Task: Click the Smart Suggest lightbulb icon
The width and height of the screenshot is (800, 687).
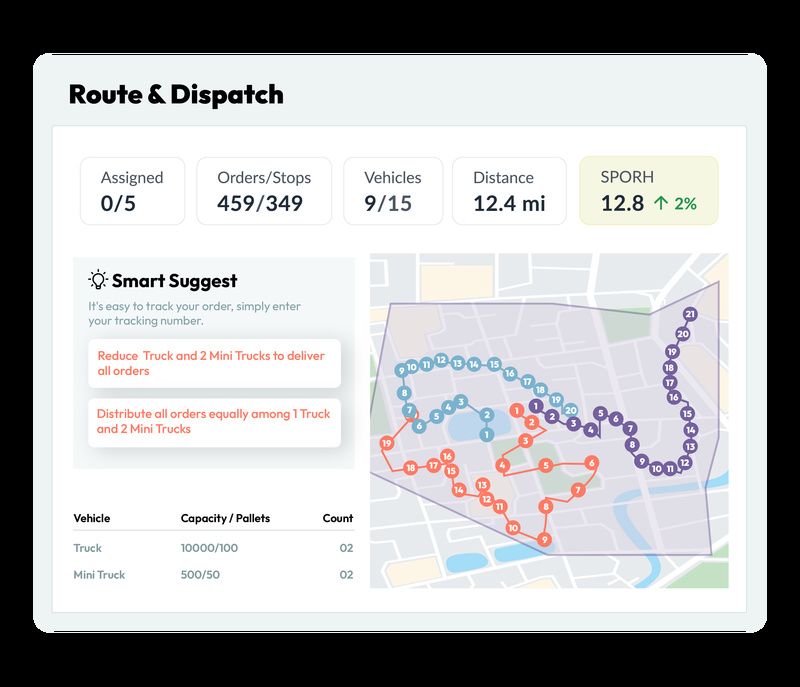Action: pyautogui.click(x=97, y=280)
